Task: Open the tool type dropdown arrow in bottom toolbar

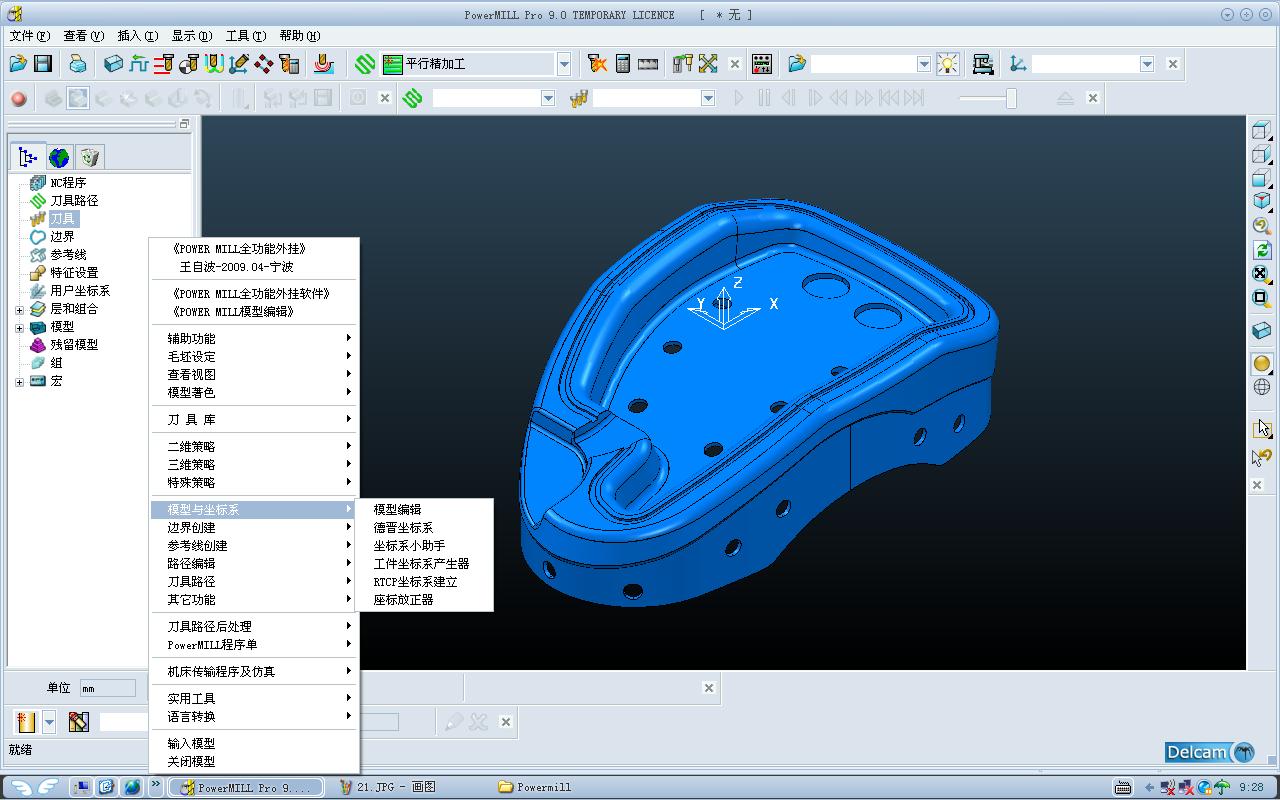Action: (x=48, y=722)
